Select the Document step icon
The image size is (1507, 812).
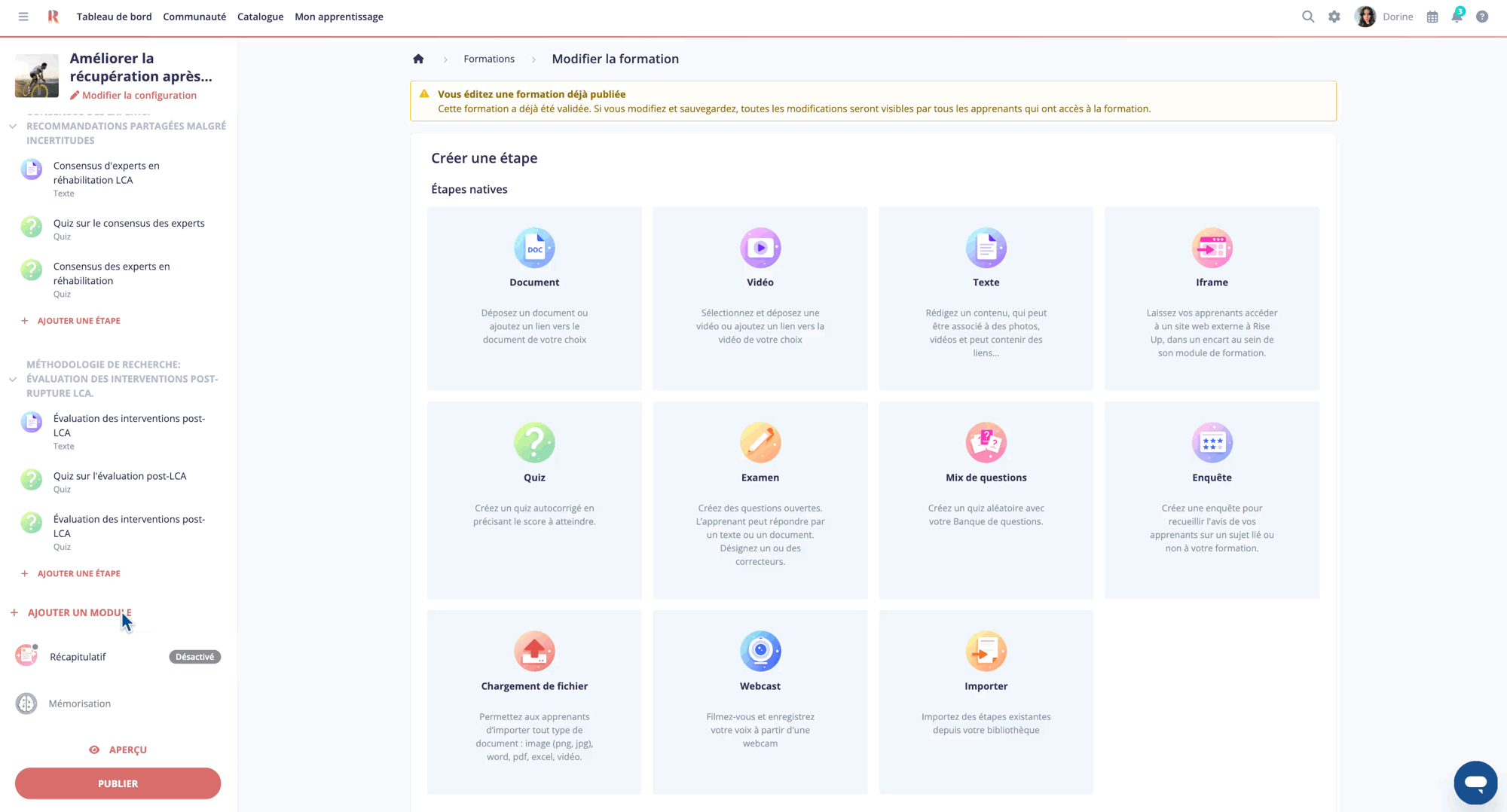tap(534, 248)
